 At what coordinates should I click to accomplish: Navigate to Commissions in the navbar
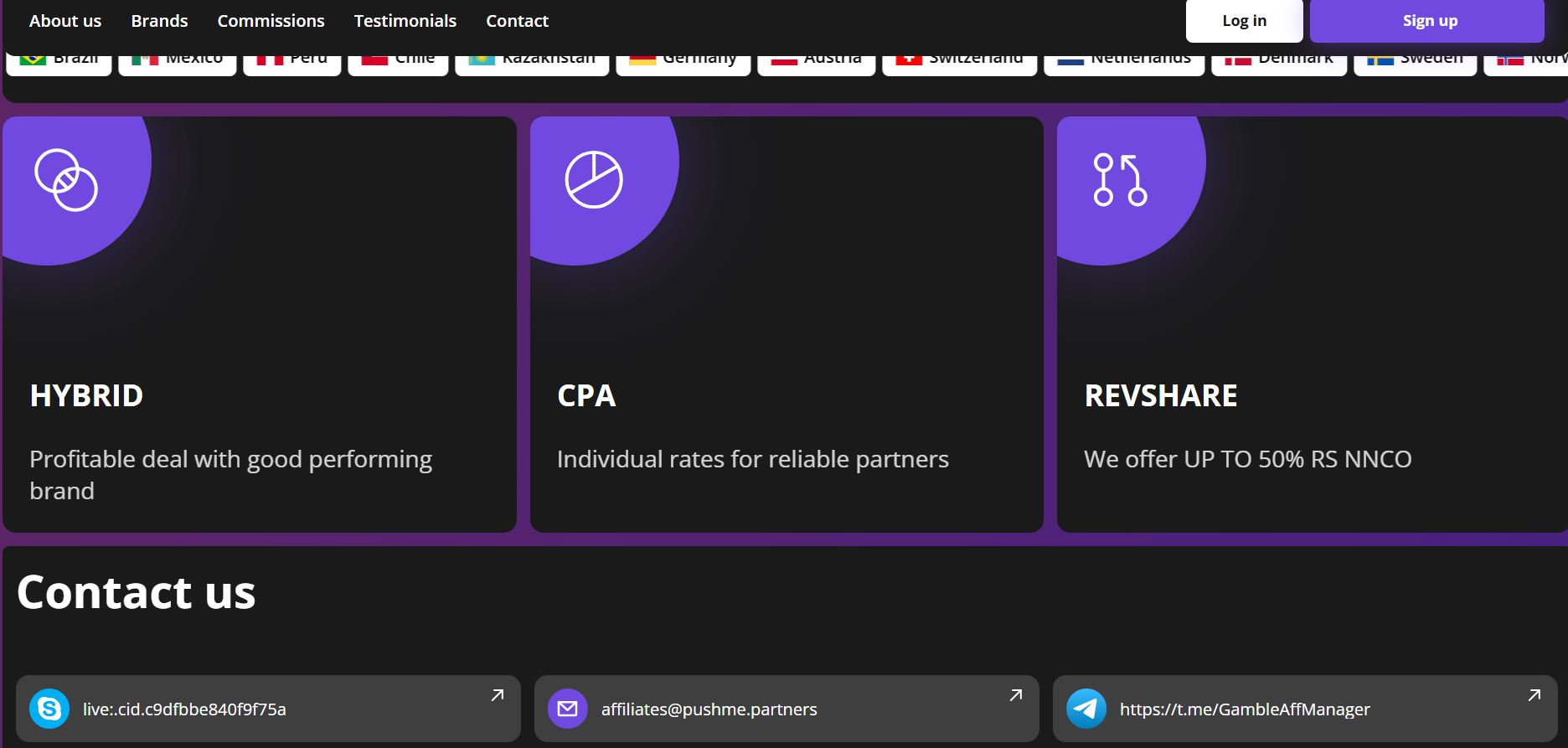click(271, 21)
